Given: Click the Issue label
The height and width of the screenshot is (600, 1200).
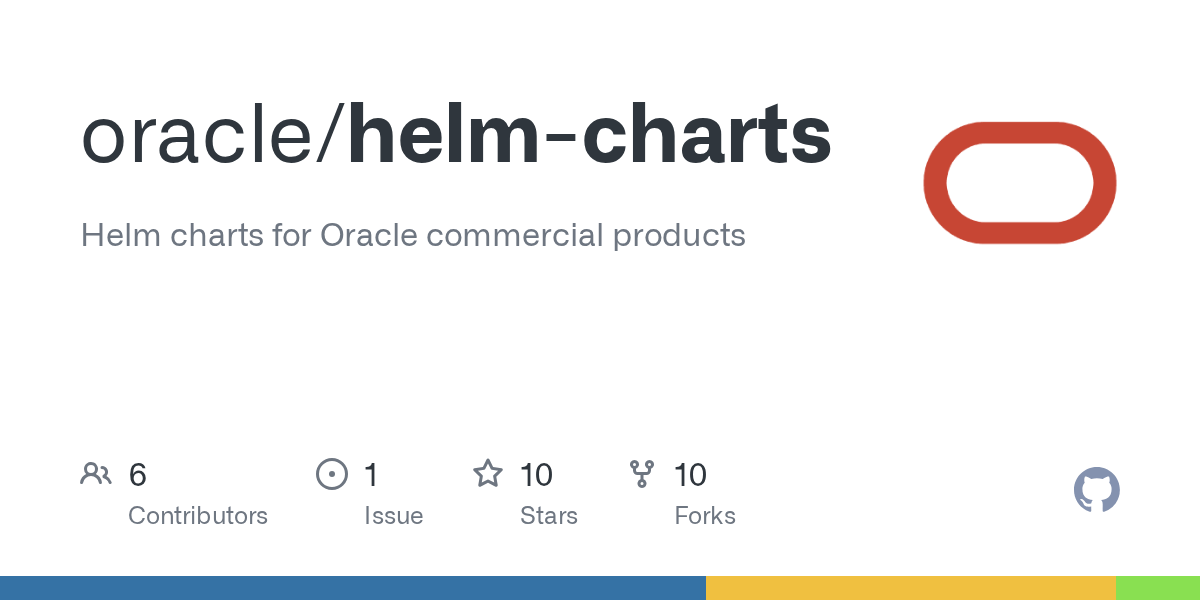Looking at the screenshot, I should click(393, 516).
